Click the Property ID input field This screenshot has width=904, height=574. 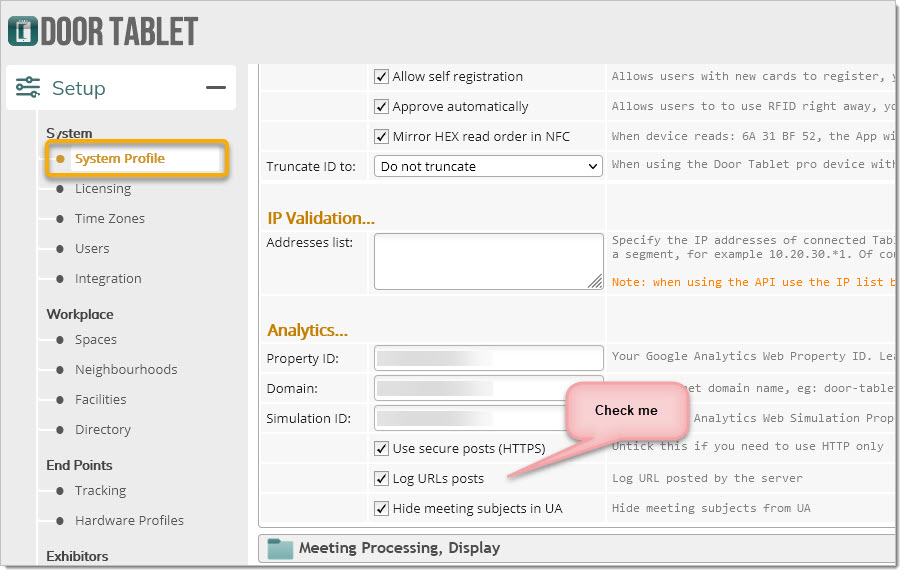click(x=488, y=358)
